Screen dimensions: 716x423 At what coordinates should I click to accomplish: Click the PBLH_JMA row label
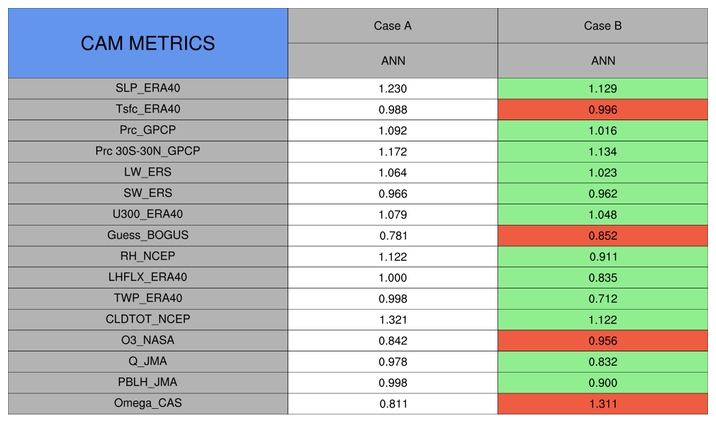[x=147, y=382]
